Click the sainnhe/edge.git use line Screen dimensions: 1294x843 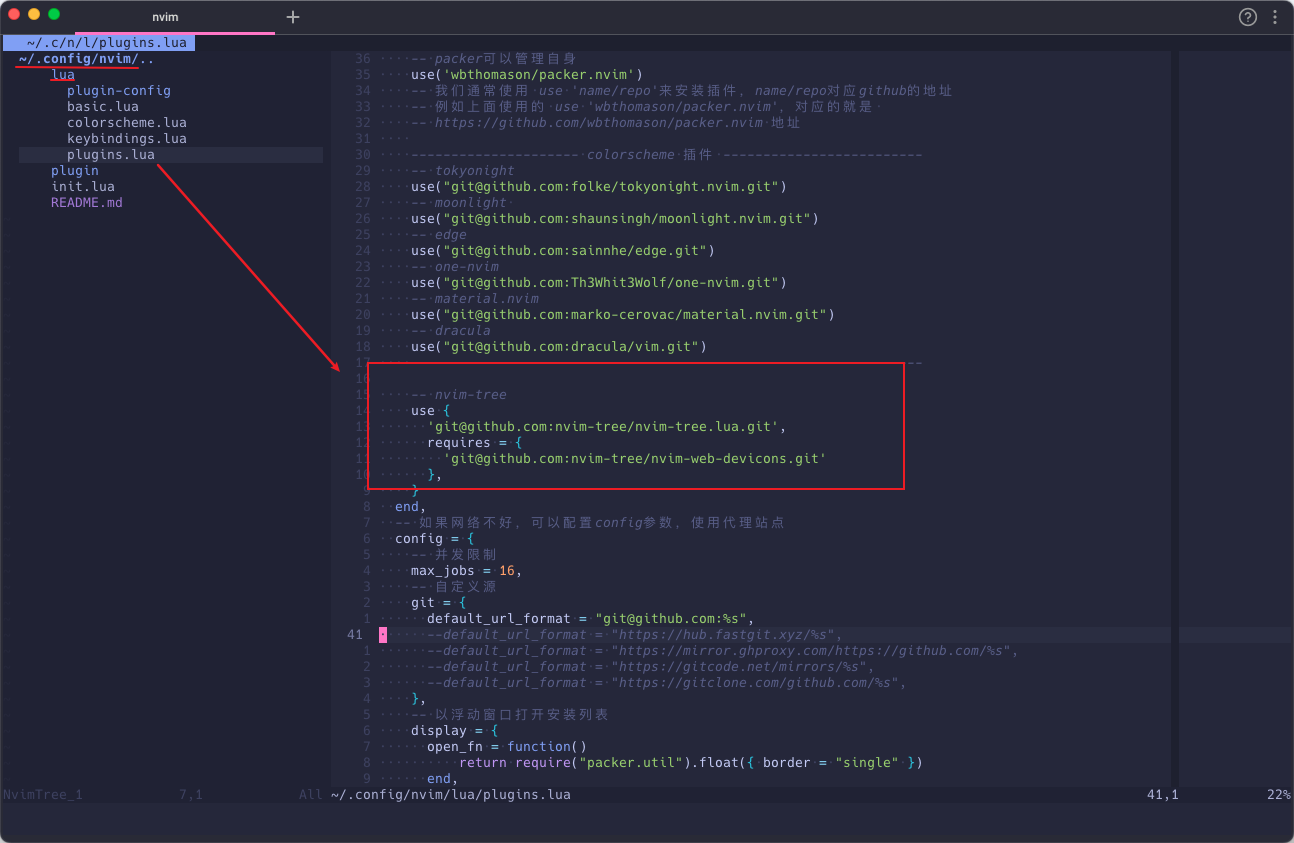click(x=563, y=251)
